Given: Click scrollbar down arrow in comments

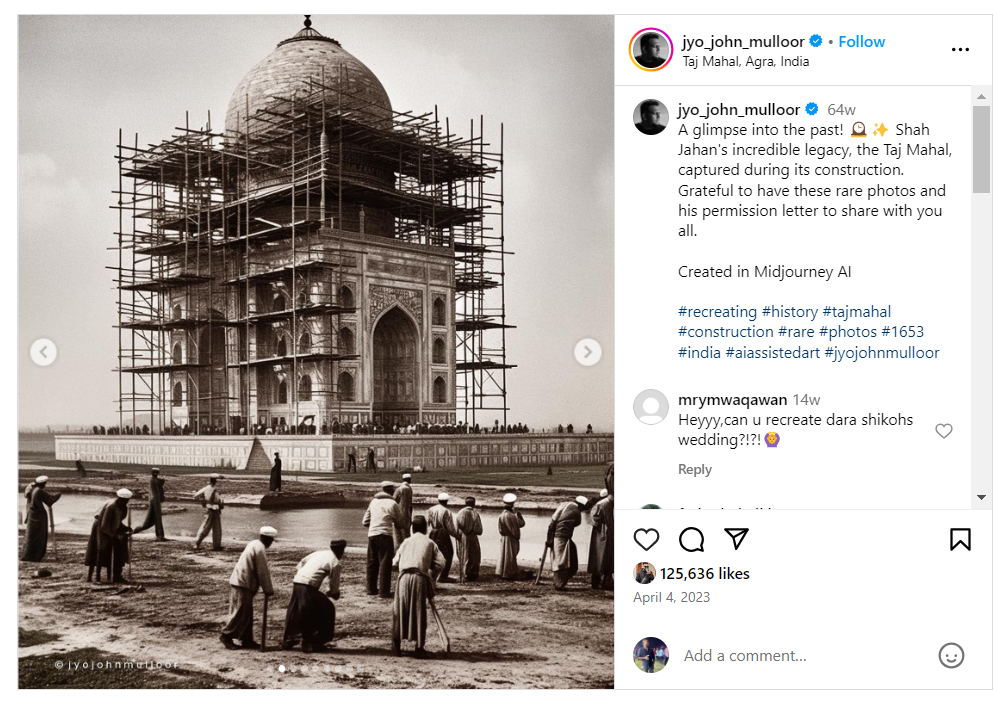Looking at the screenshot, I should [981, 497].
